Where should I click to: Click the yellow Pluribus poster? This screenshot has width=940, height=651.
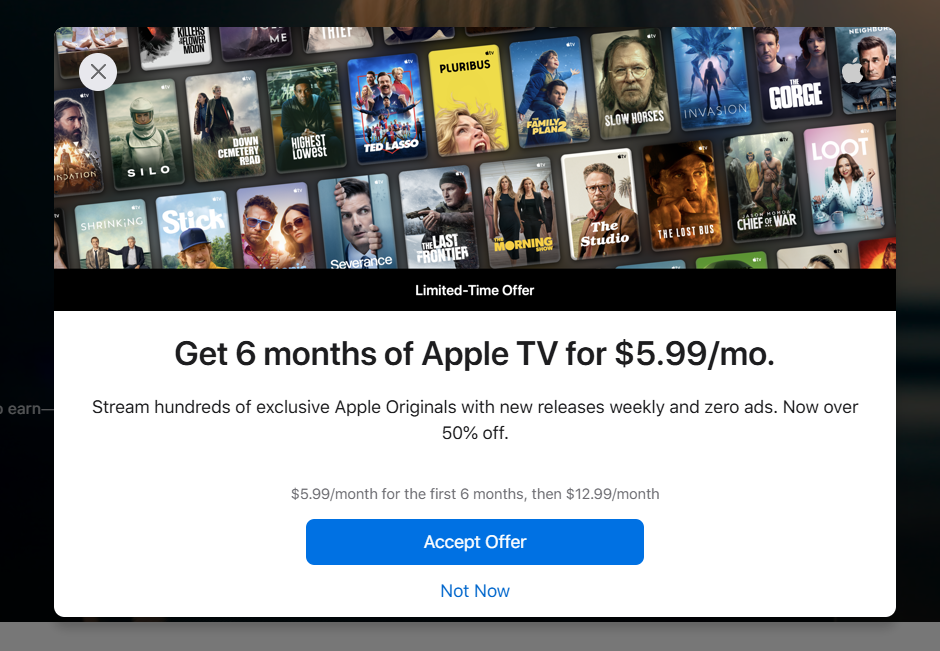point(468,101)
